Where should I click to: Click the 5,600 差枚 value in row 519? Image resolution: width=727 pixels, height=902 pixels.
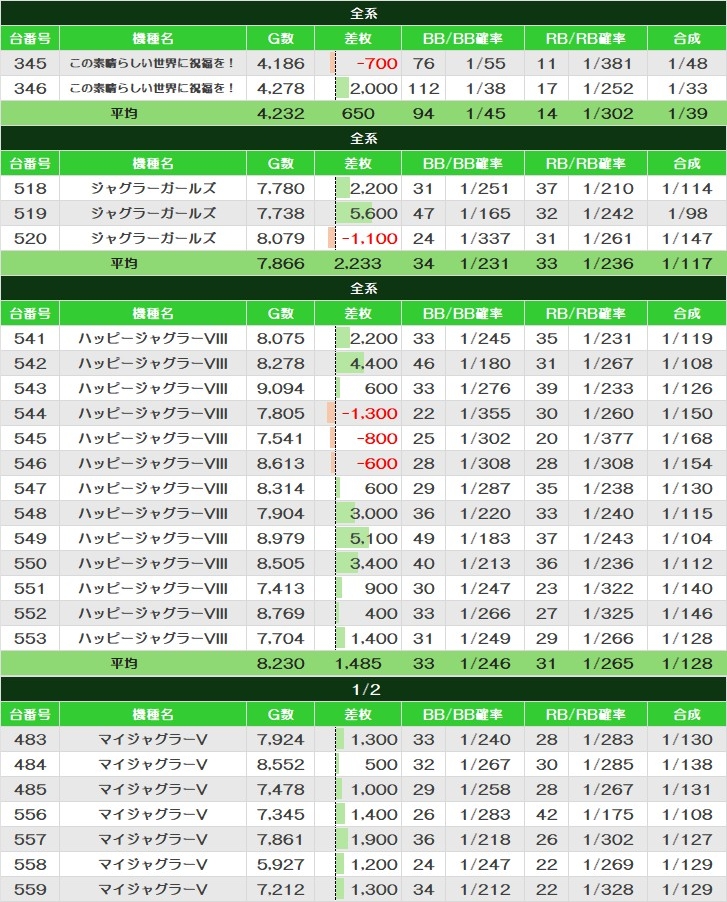click(x=373, y=213)
